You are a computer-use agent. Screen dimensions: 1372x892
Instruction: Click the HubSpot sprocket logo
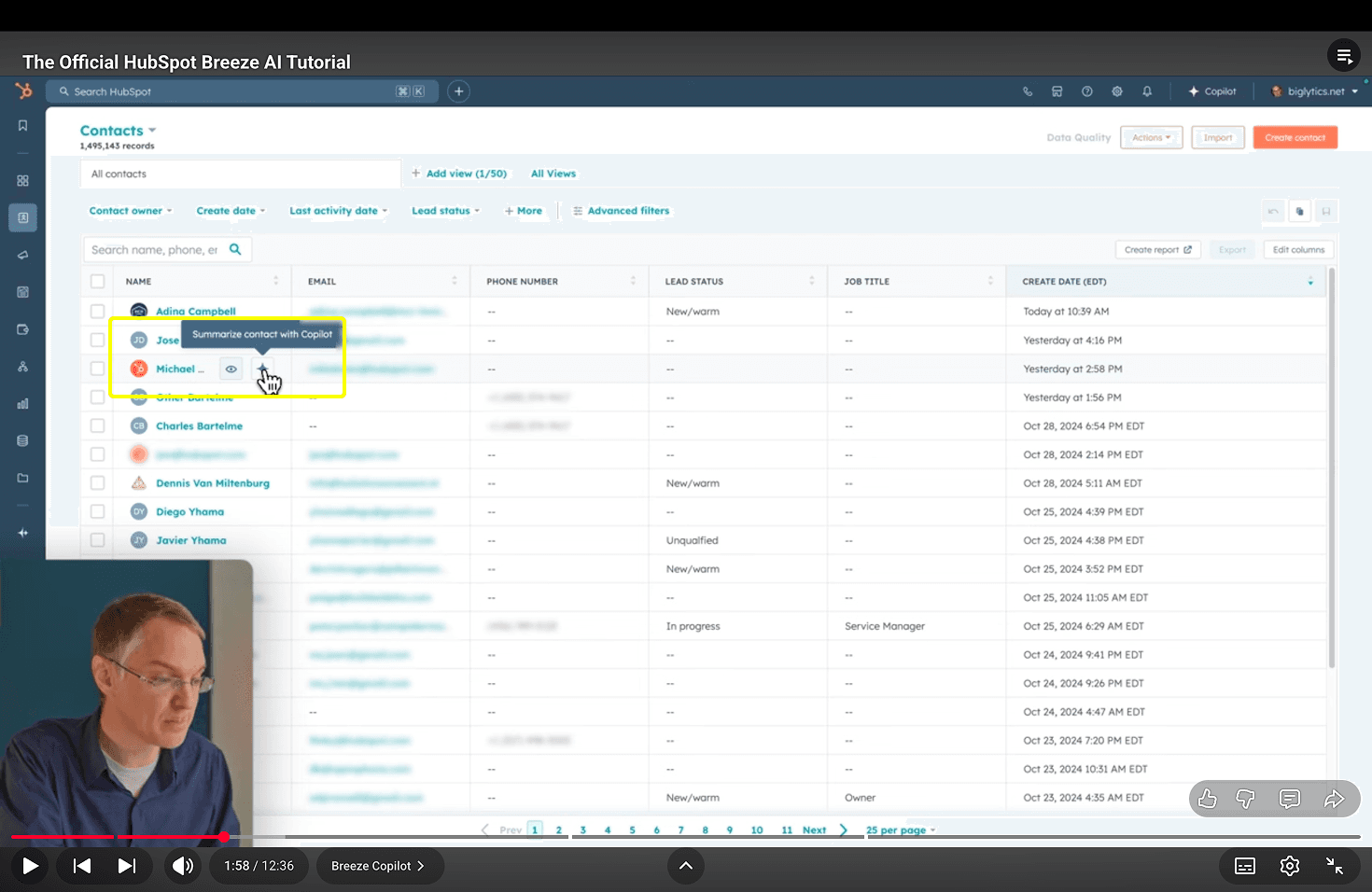pyautogui.click(x=23, y=91)
